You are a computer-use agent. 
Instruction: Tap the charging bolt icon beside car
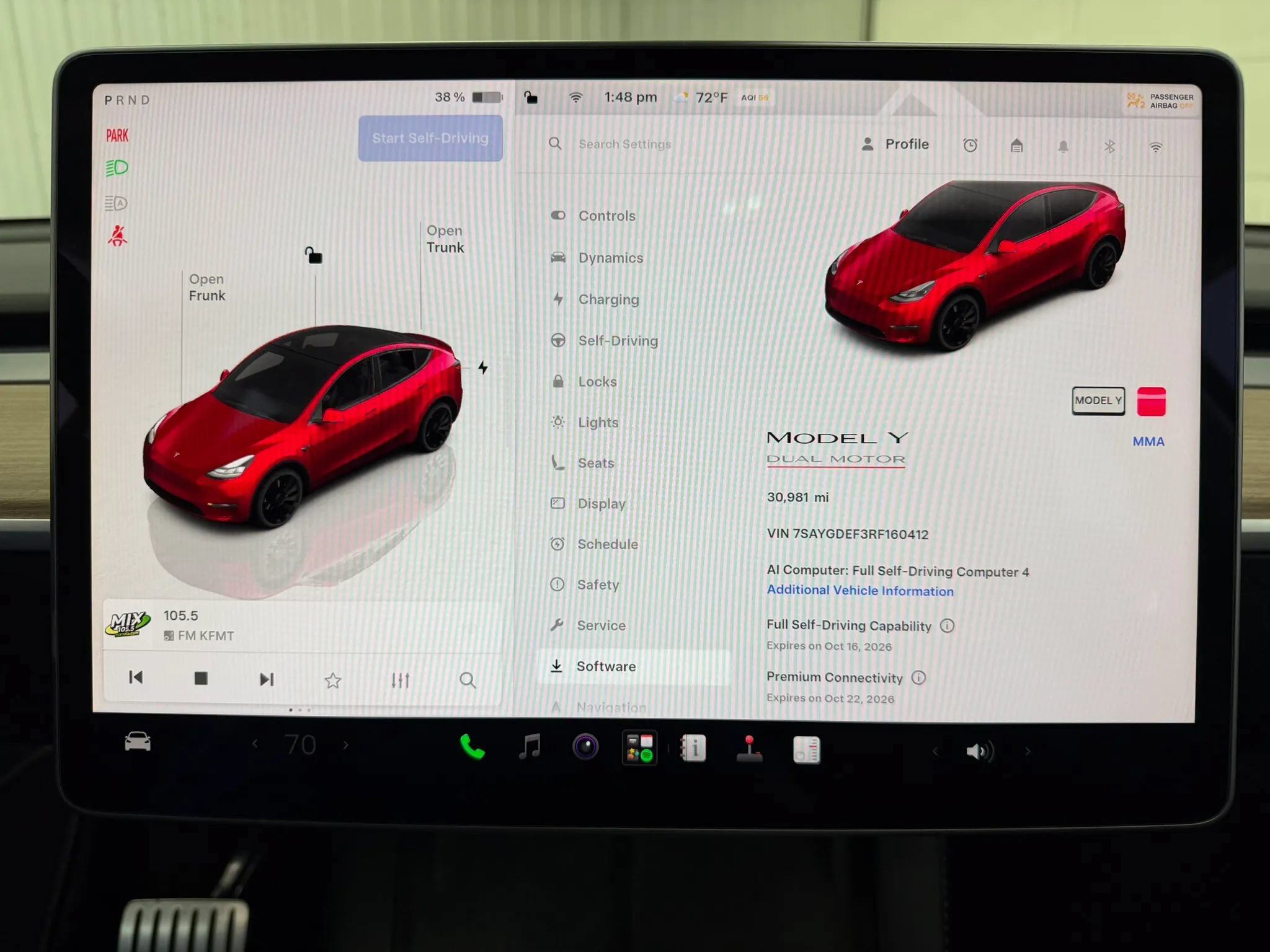(x=483, y=368)
